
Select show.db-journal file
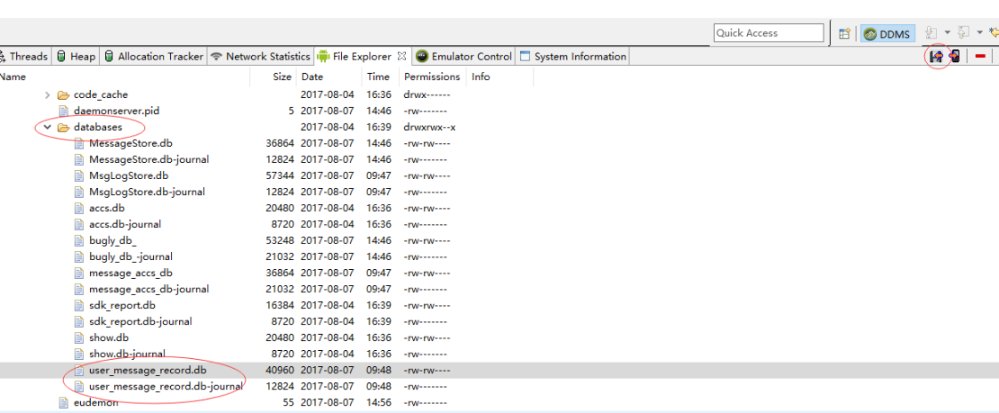point(127,354)
